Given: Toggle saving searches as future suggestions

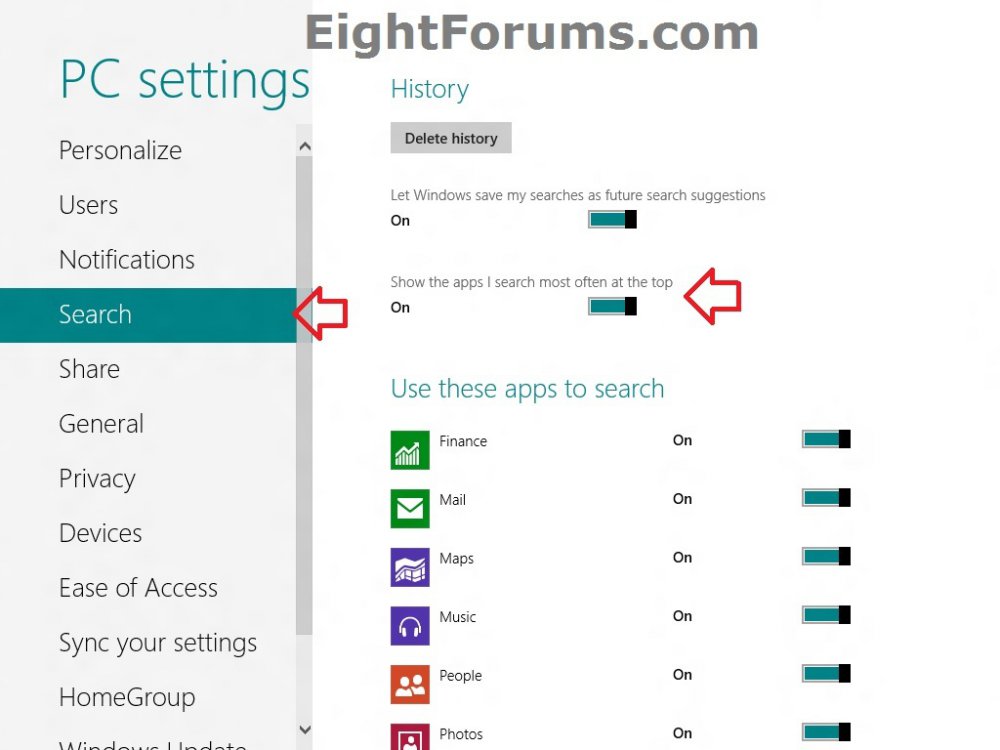Looking at the screenshot, I should [612, 220].
